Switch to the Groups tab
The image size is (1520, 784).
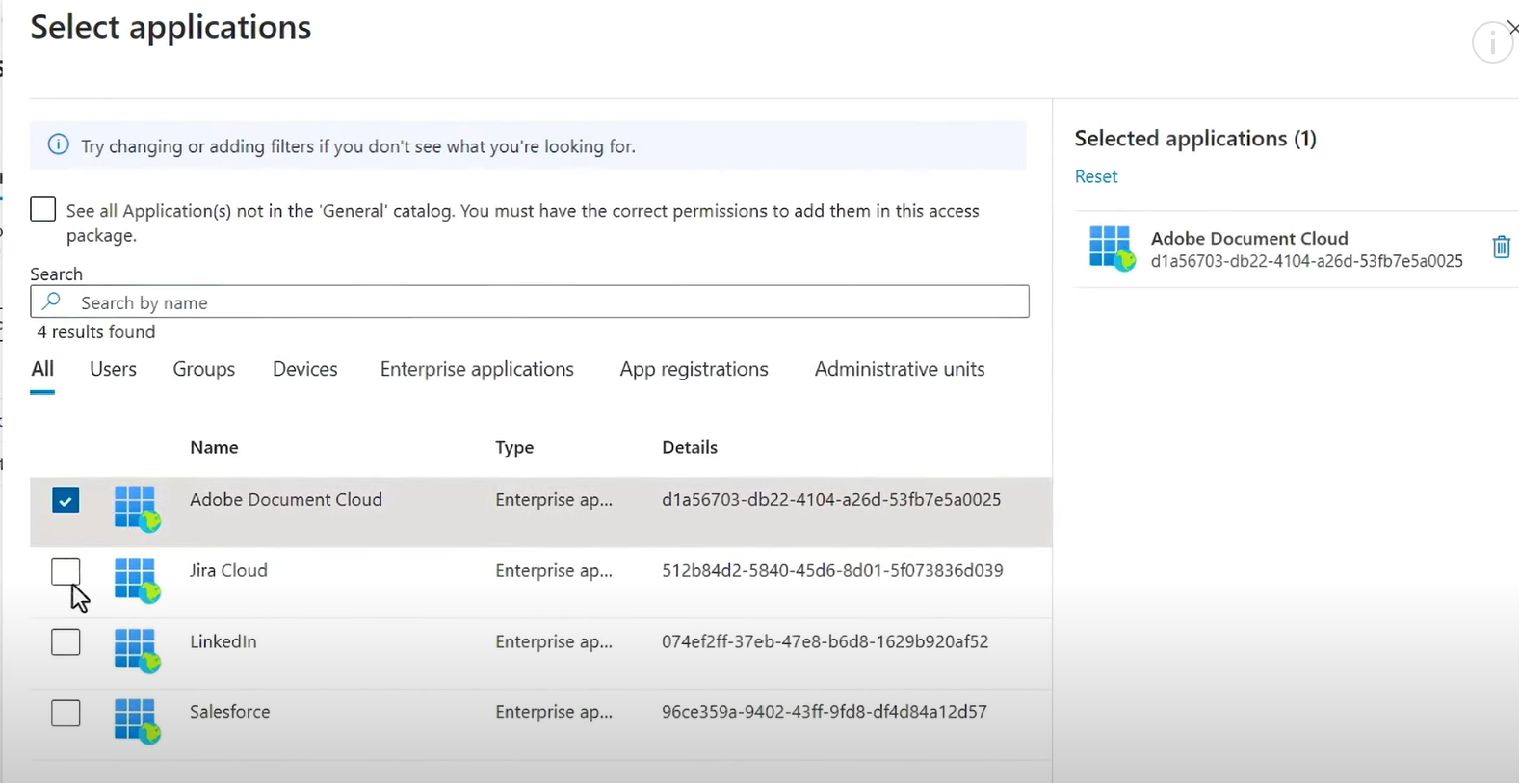tap(204, 369)
